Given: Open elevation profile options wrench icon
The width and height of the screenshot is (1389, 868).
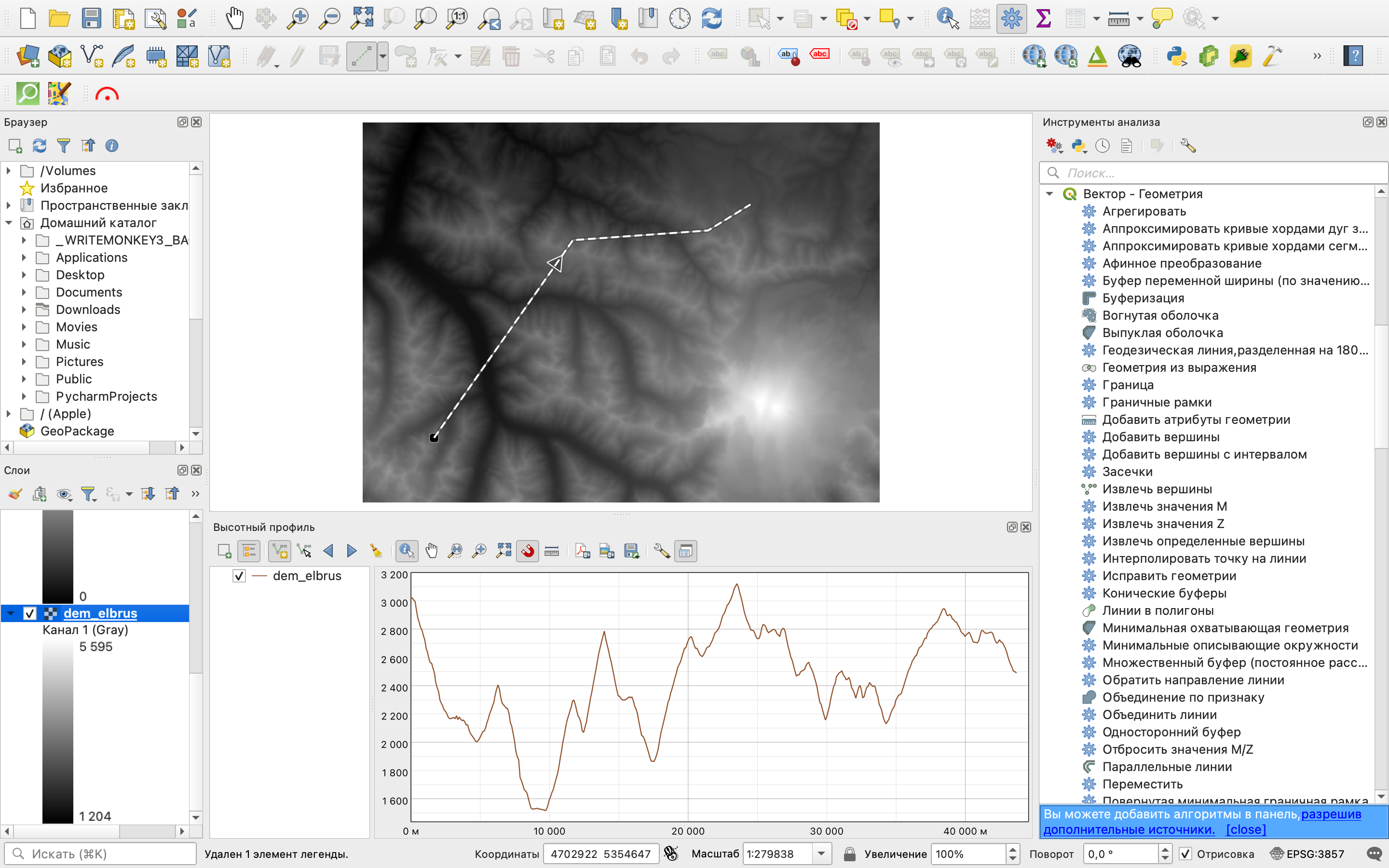Looking at the screenshot, I should point(661,551).
